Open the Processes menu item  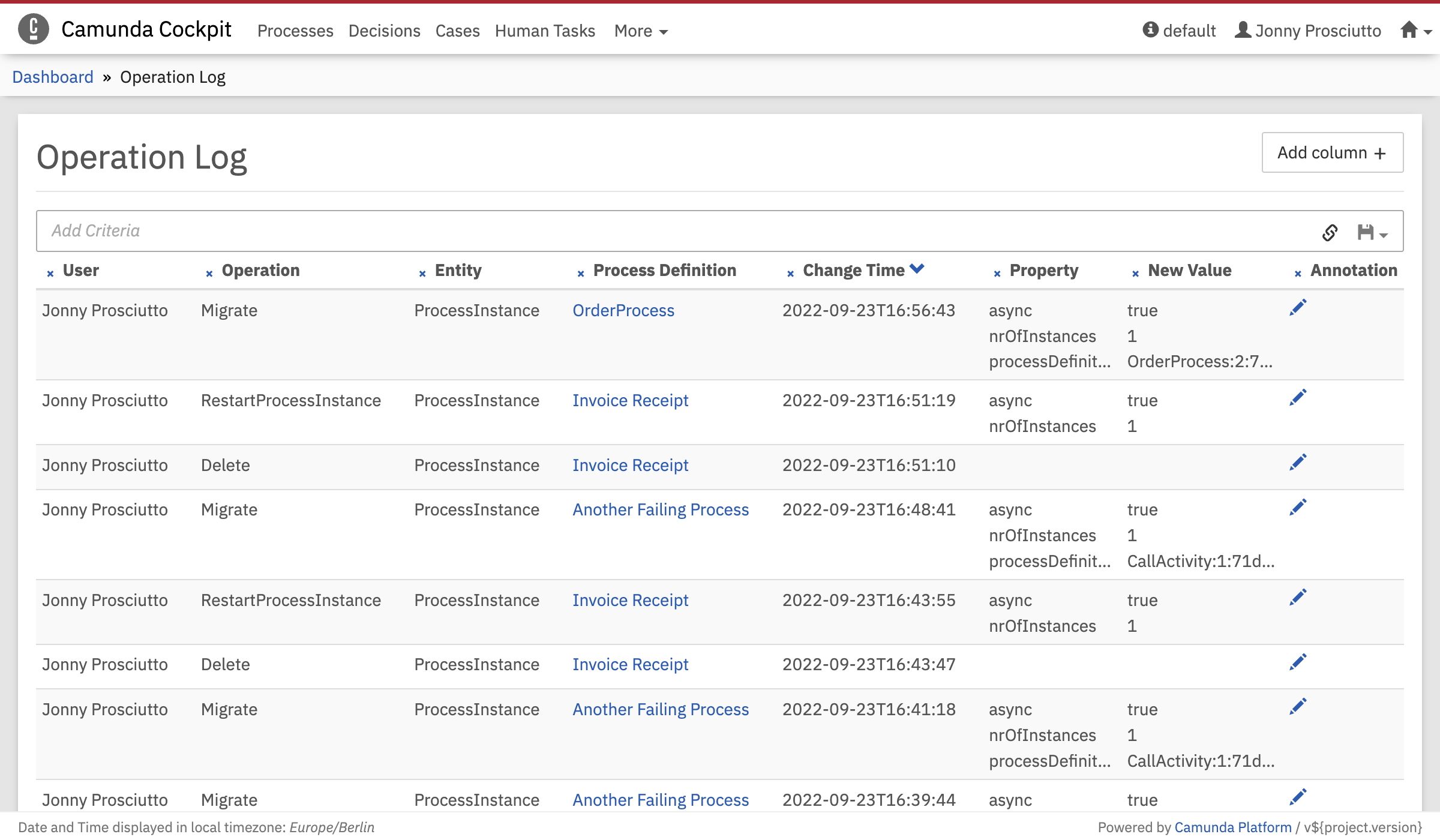(295, 31)
